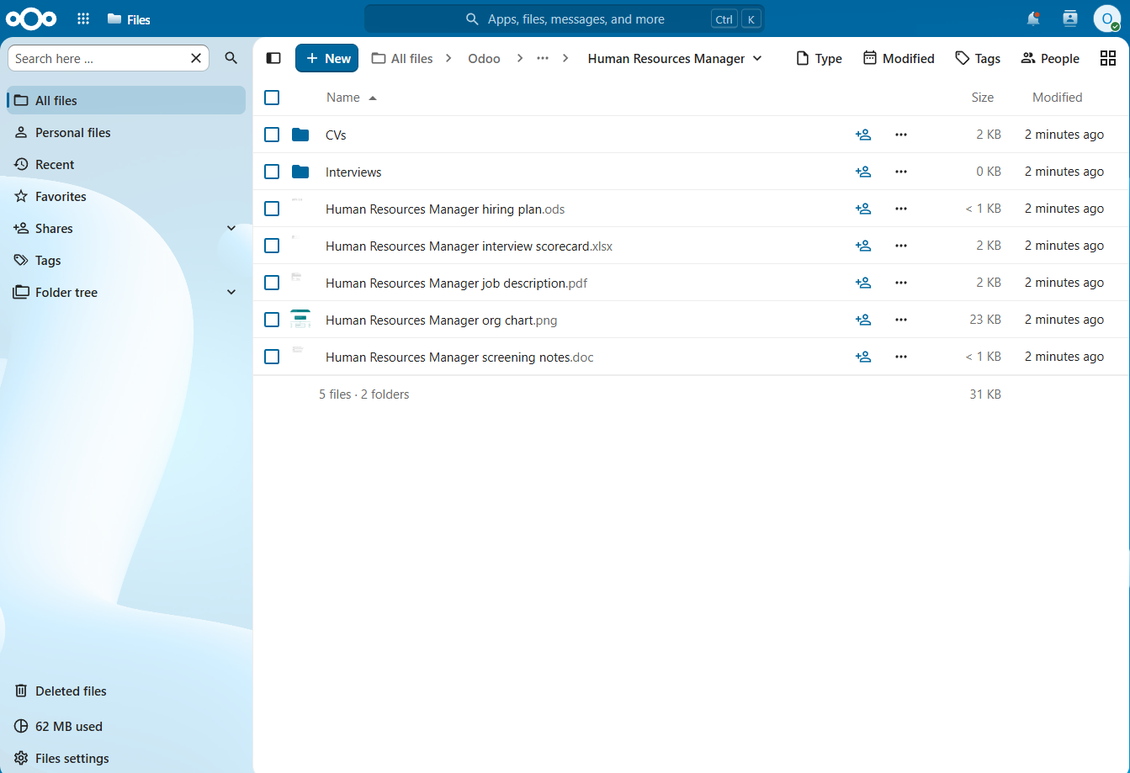Open org chart.png thumbnail preview
The width and height of the screenshot is (1130, 773).
tap(301, 320)
